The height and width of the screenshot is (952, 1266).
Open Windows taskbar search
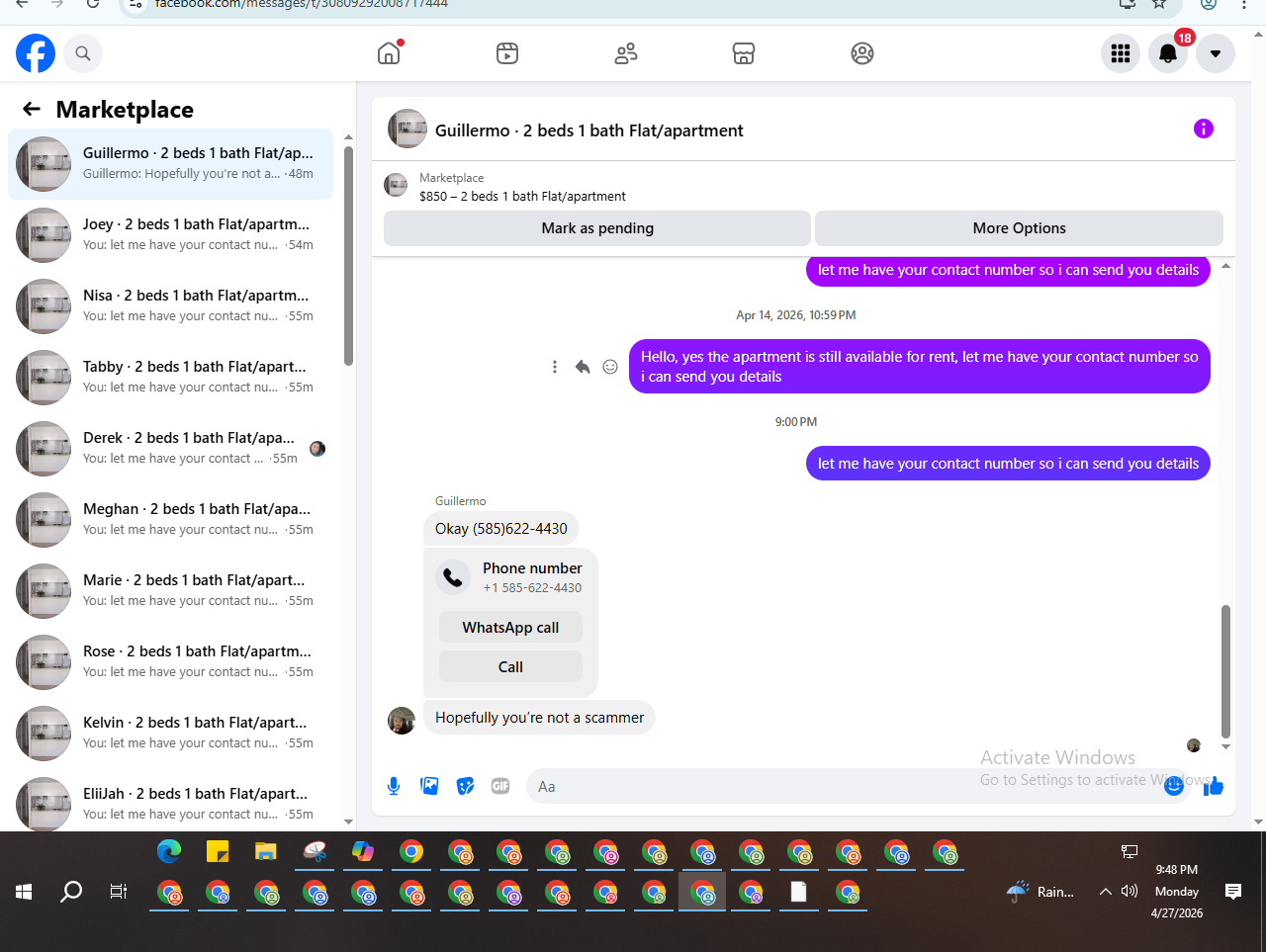pyautogui.click(x=71, y=892)
